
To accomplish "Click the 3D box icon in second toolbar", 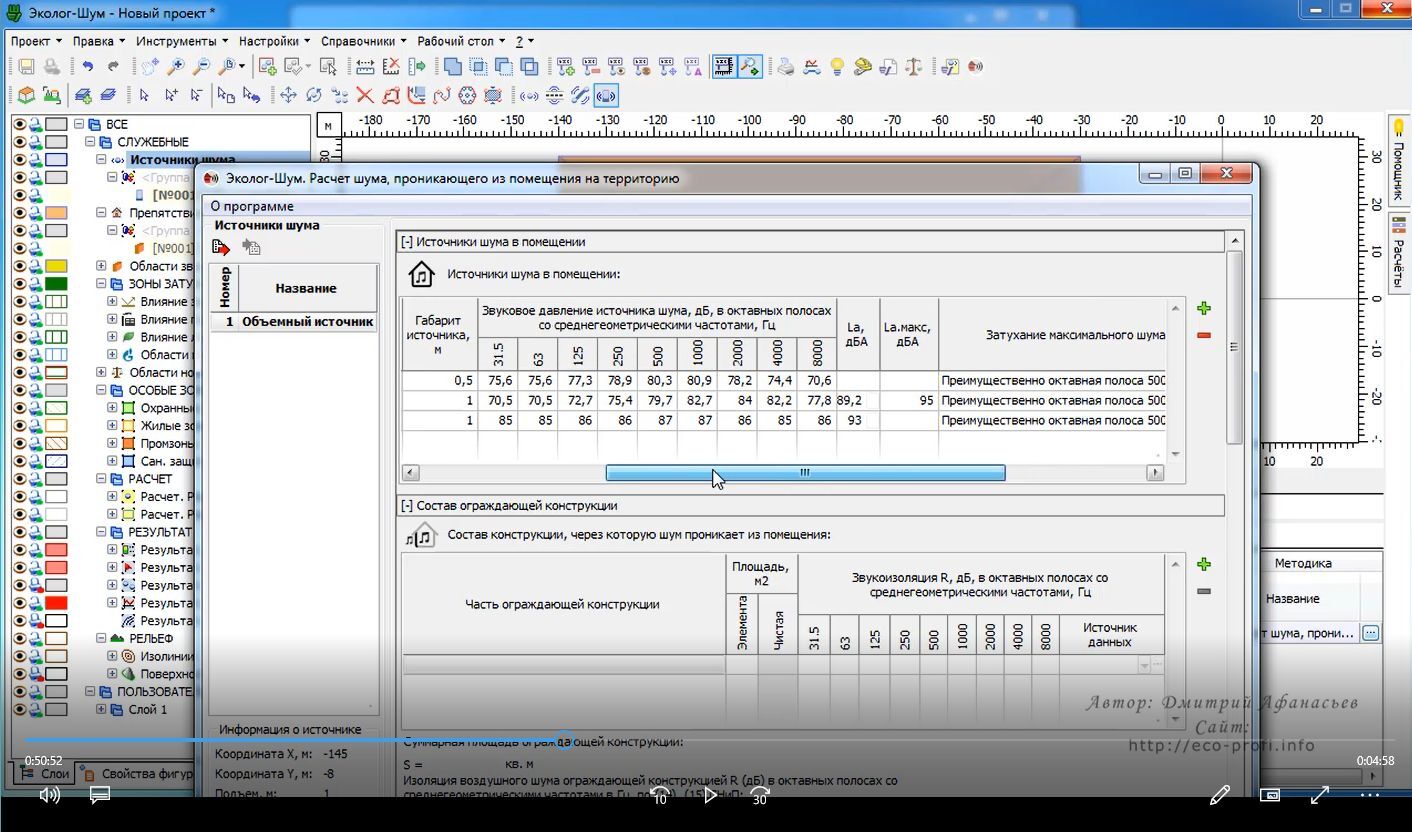I will tap(26, 95).
